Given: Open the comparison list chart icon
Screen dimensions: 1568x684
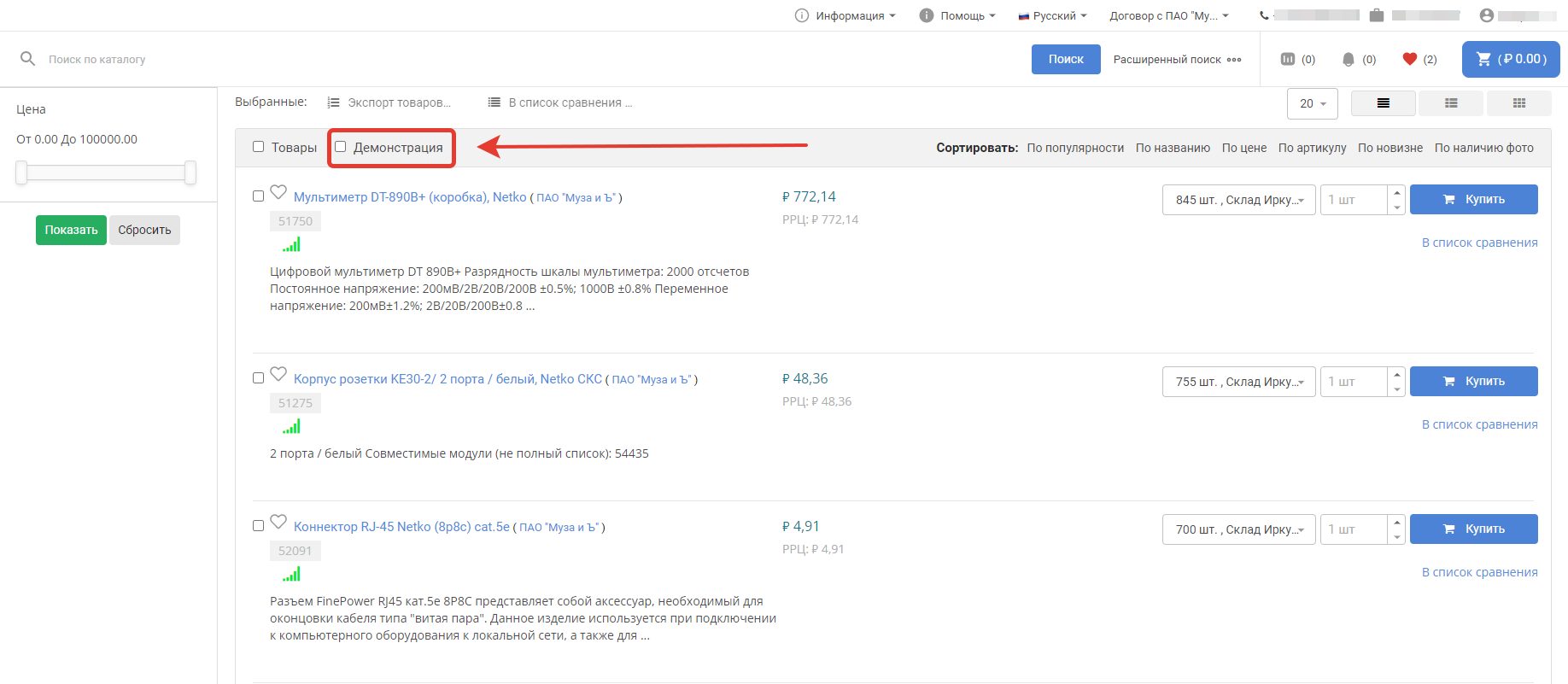Looking at the screenshot, I should (1288, 59).
